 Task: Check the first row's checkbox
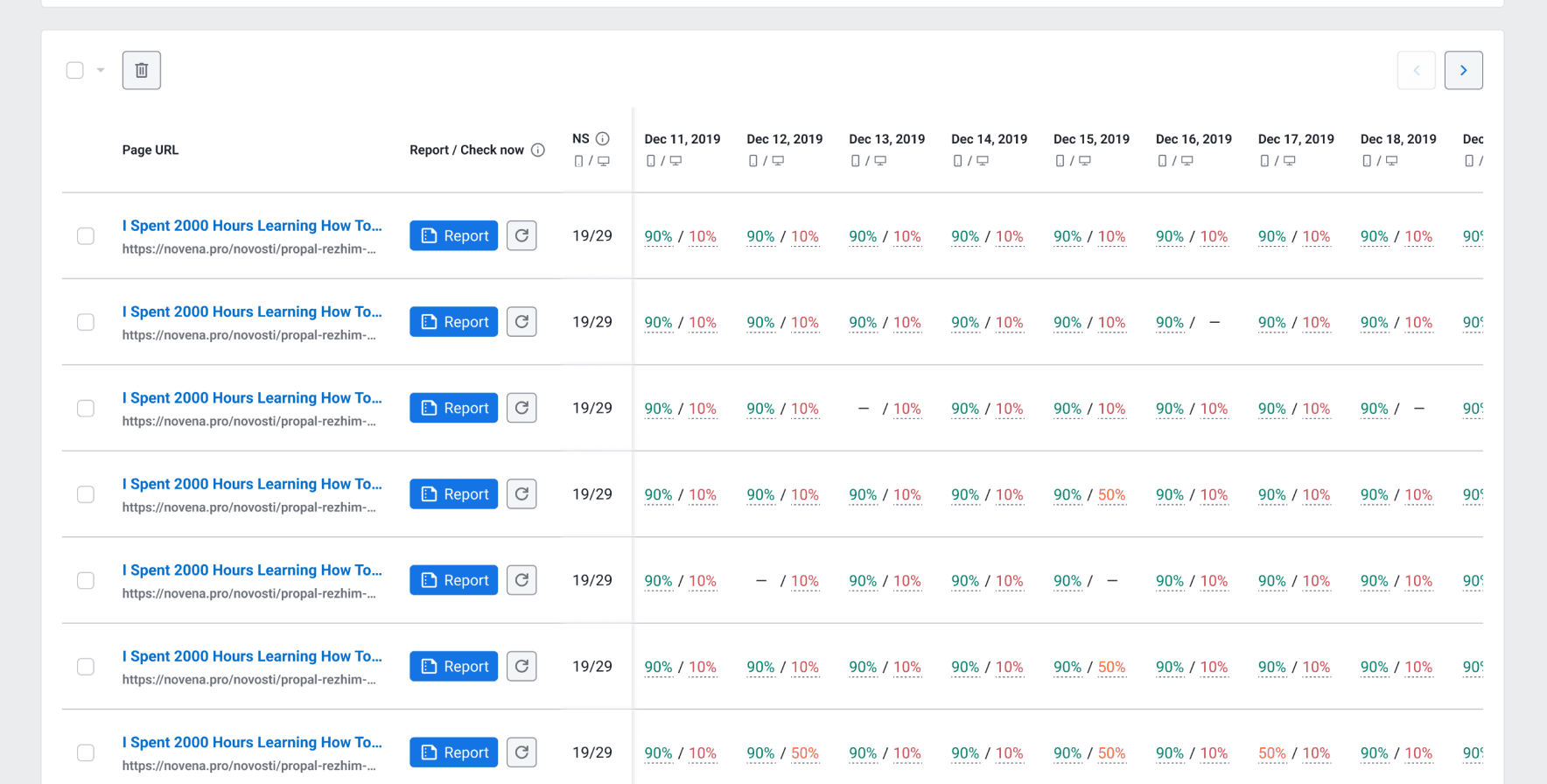86,236
